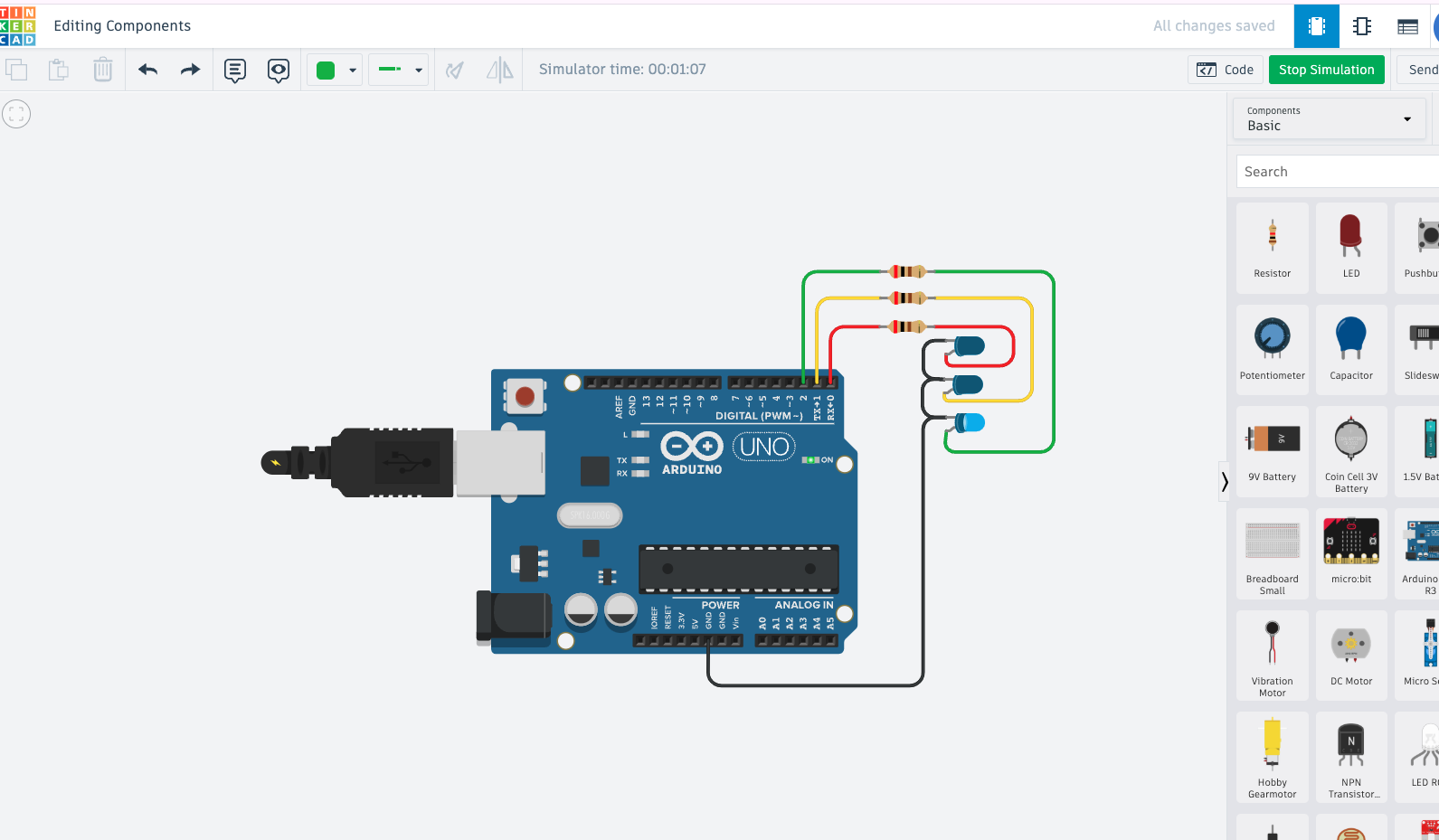Click the green wire color swatch
This screenshot has height=840, width=1439.
point(326,71)
